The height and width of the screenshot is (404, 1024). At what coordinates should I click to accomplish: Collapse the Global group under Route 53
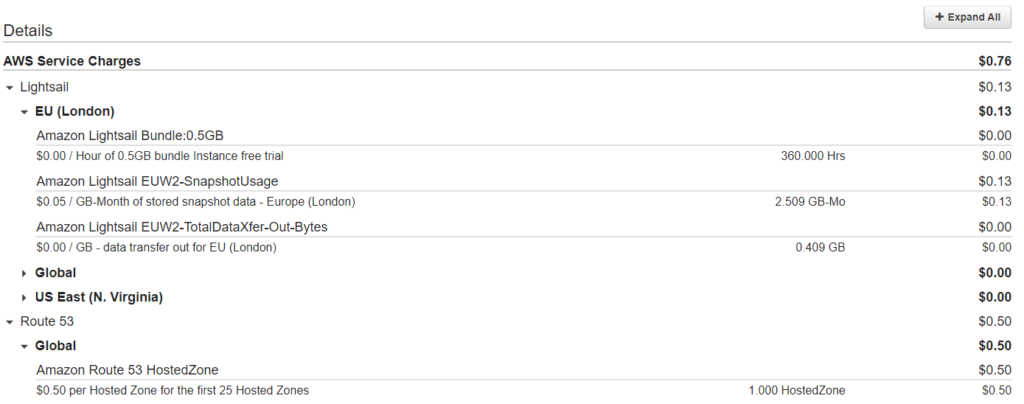pyautogui.click(x=25, y=345)
